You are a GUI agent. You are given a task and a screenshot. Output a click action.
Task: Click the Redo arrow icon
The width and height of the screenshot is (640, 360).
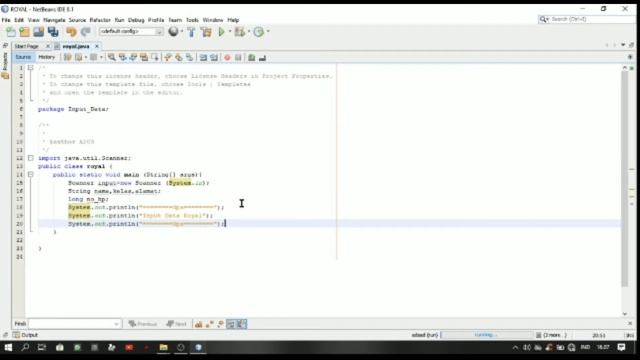tap(86, 32)
